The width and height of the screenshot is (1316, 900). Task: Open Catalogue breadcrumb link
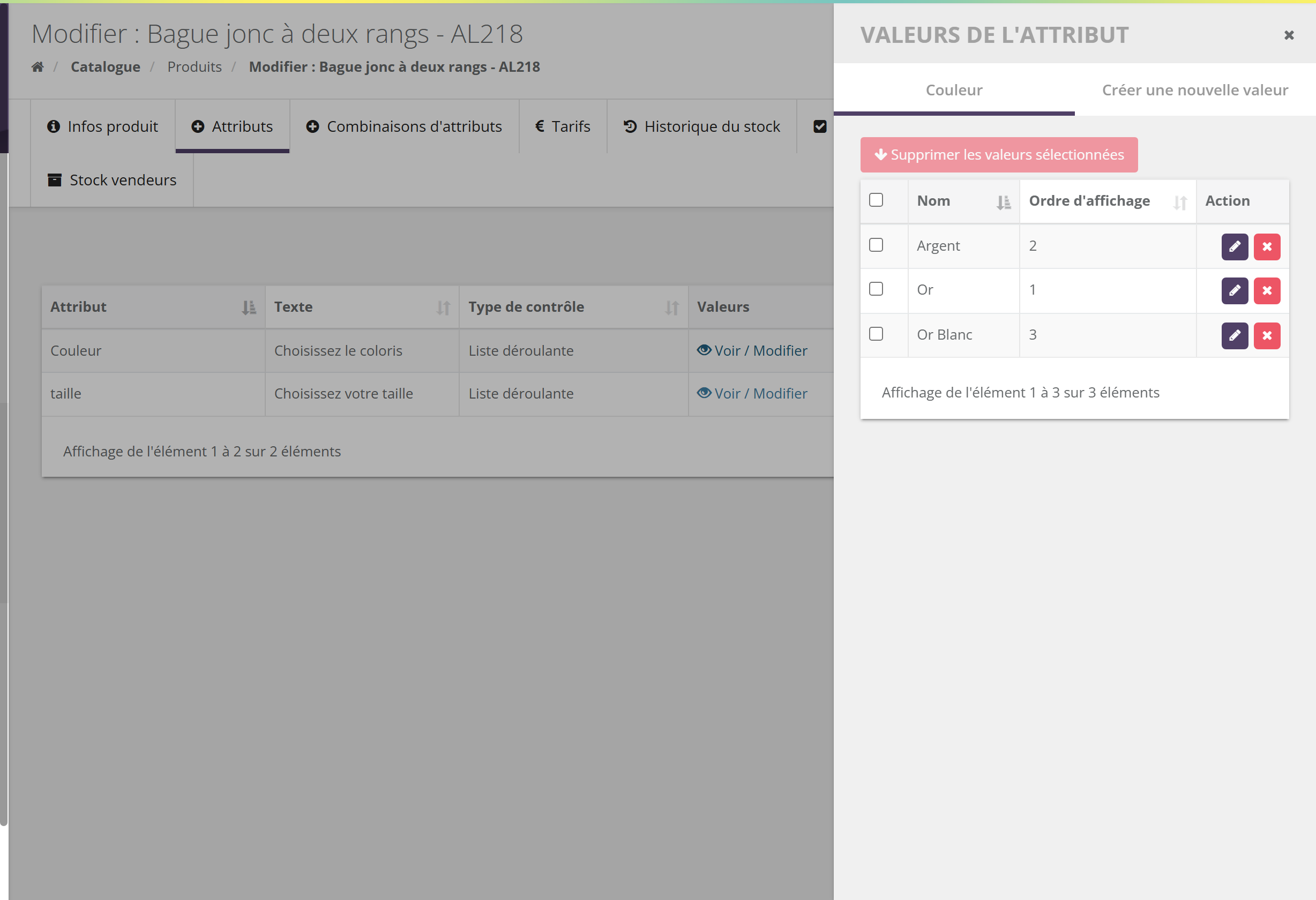coord(106,67)
